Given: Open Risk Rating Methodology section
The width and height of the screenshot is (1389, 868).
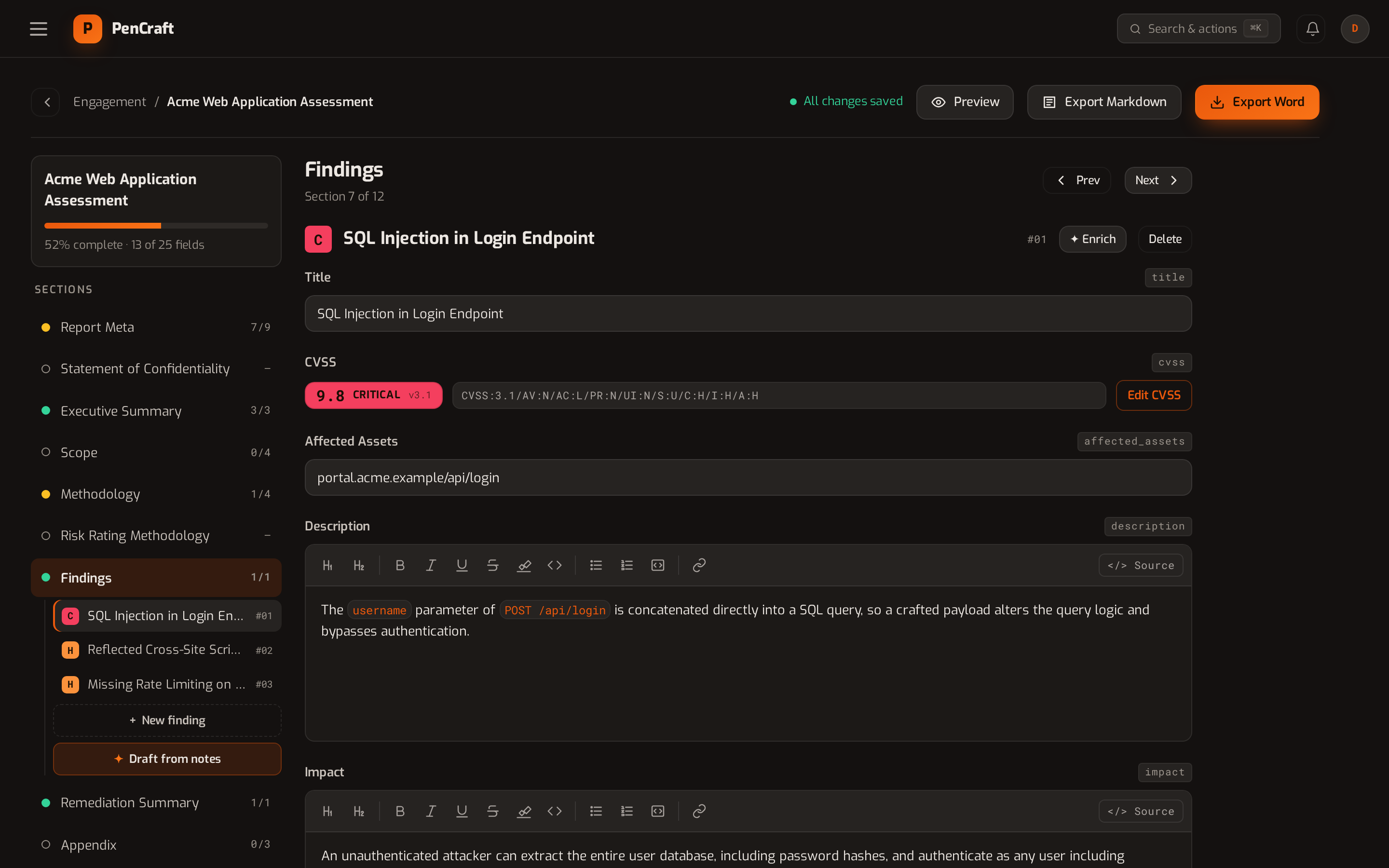Looking at the screenshot, I should click(156, 536).
